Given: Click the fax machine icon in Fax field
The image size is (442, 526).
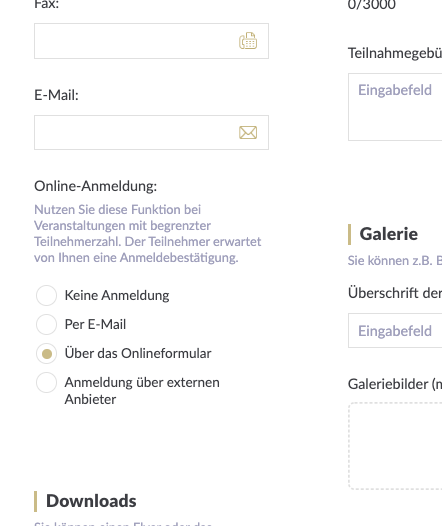Looking at the screenshot, I should (x=248, y=41).
